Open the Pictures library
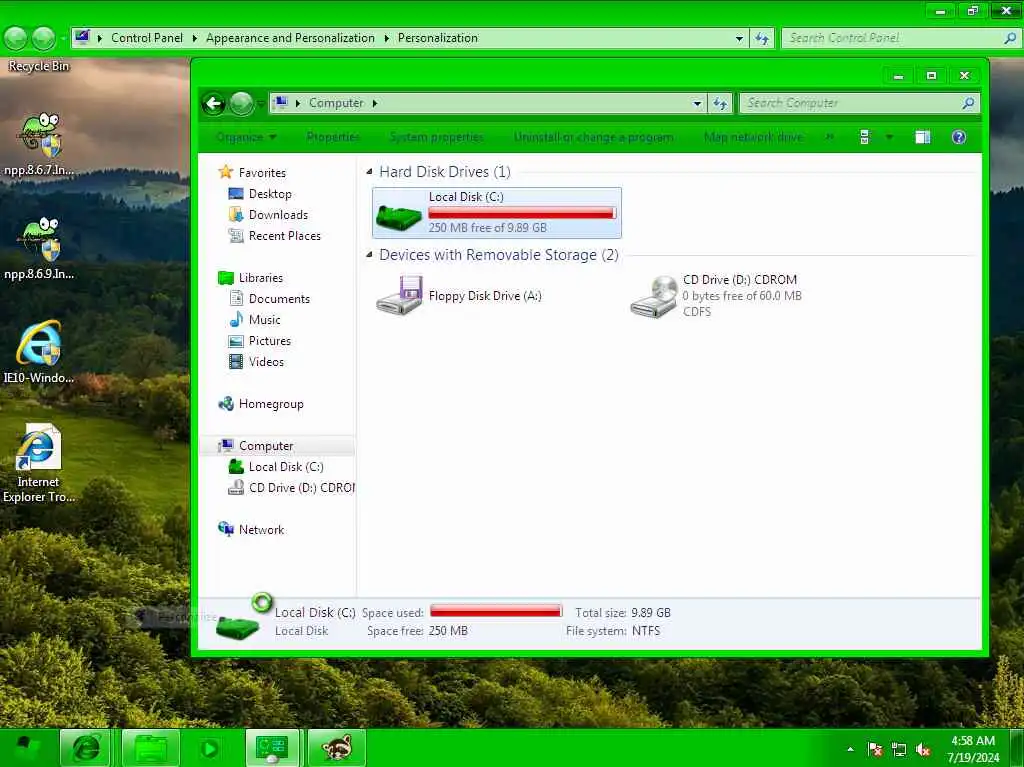Viewport: 1024px width, 767px height. (x=269, y=341)
